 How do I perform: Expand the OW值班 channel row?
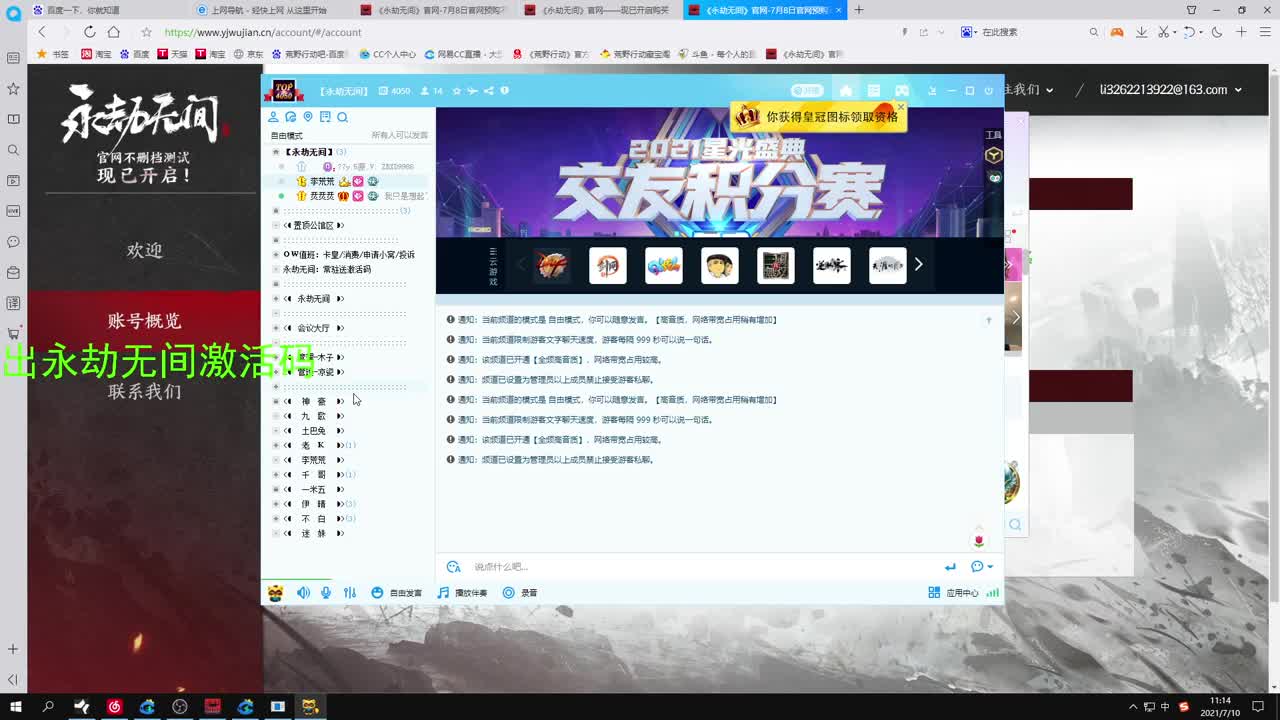276,255
